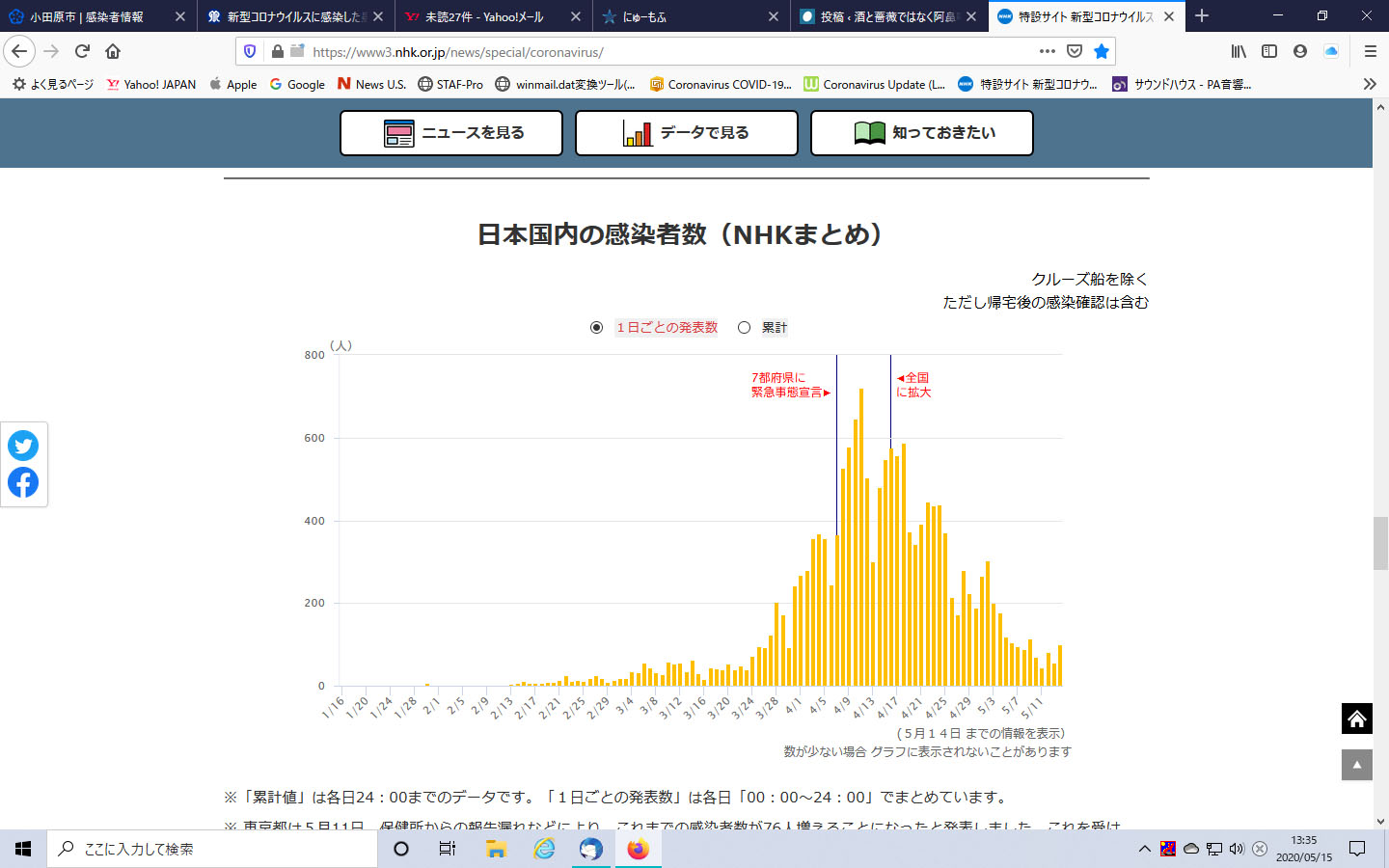Click the データで見る button

coord(687,133)
